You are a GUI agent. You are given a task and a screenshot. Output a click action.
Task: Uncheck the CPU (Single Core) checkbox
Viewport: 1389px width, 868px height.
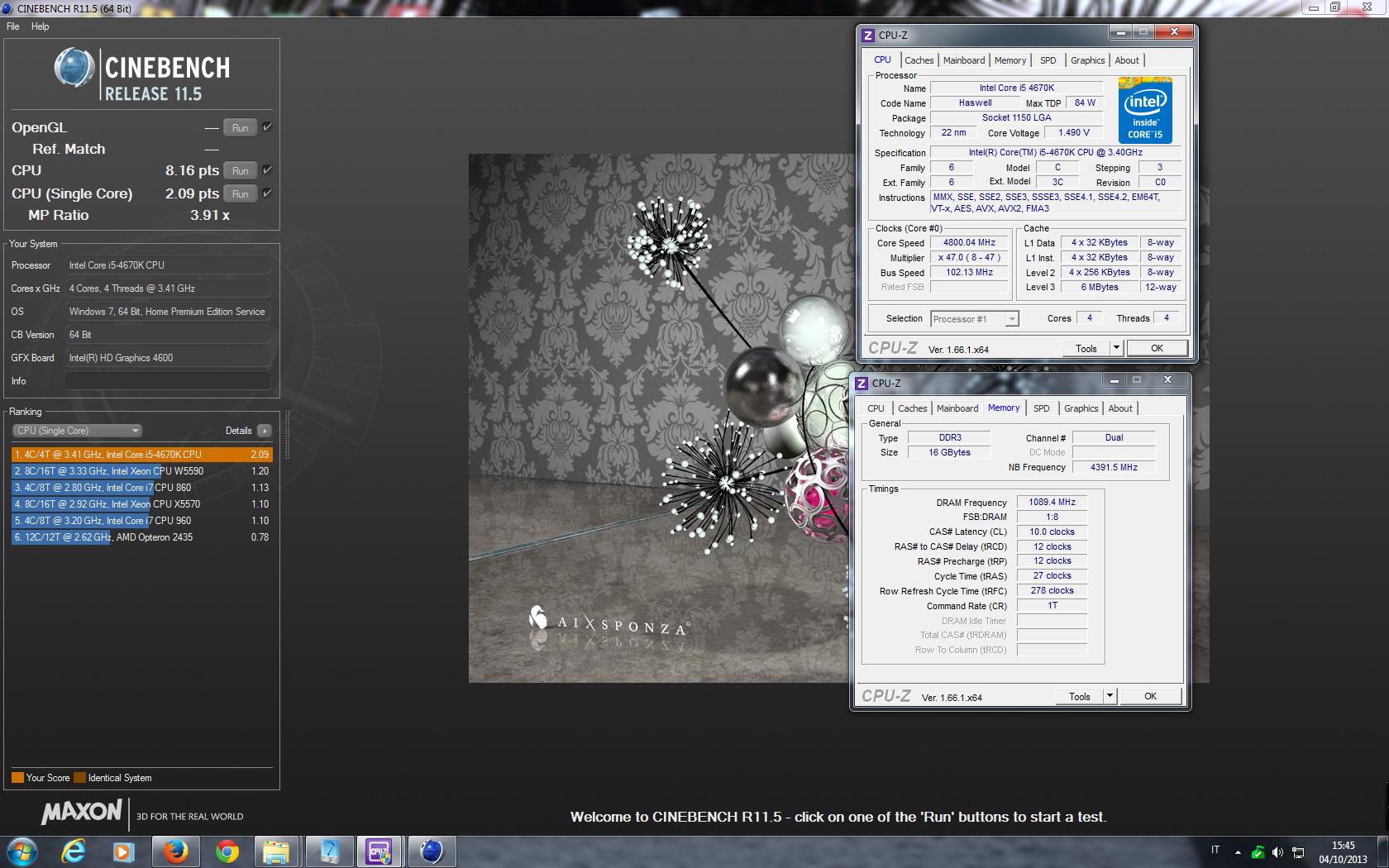coord(267,193)
